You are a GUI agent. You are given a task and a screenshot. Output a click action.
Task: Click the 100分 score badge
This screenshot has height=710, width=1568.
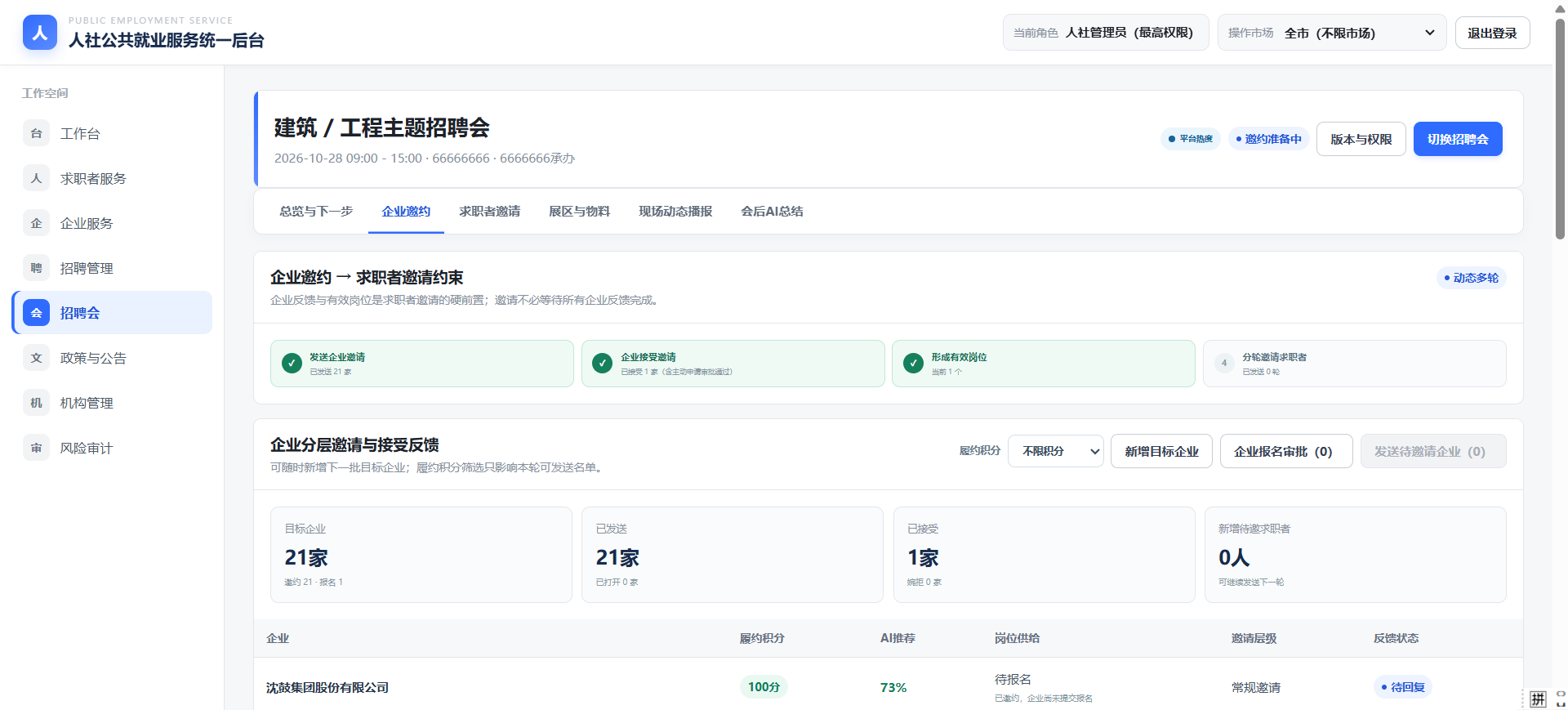[764, 687]
